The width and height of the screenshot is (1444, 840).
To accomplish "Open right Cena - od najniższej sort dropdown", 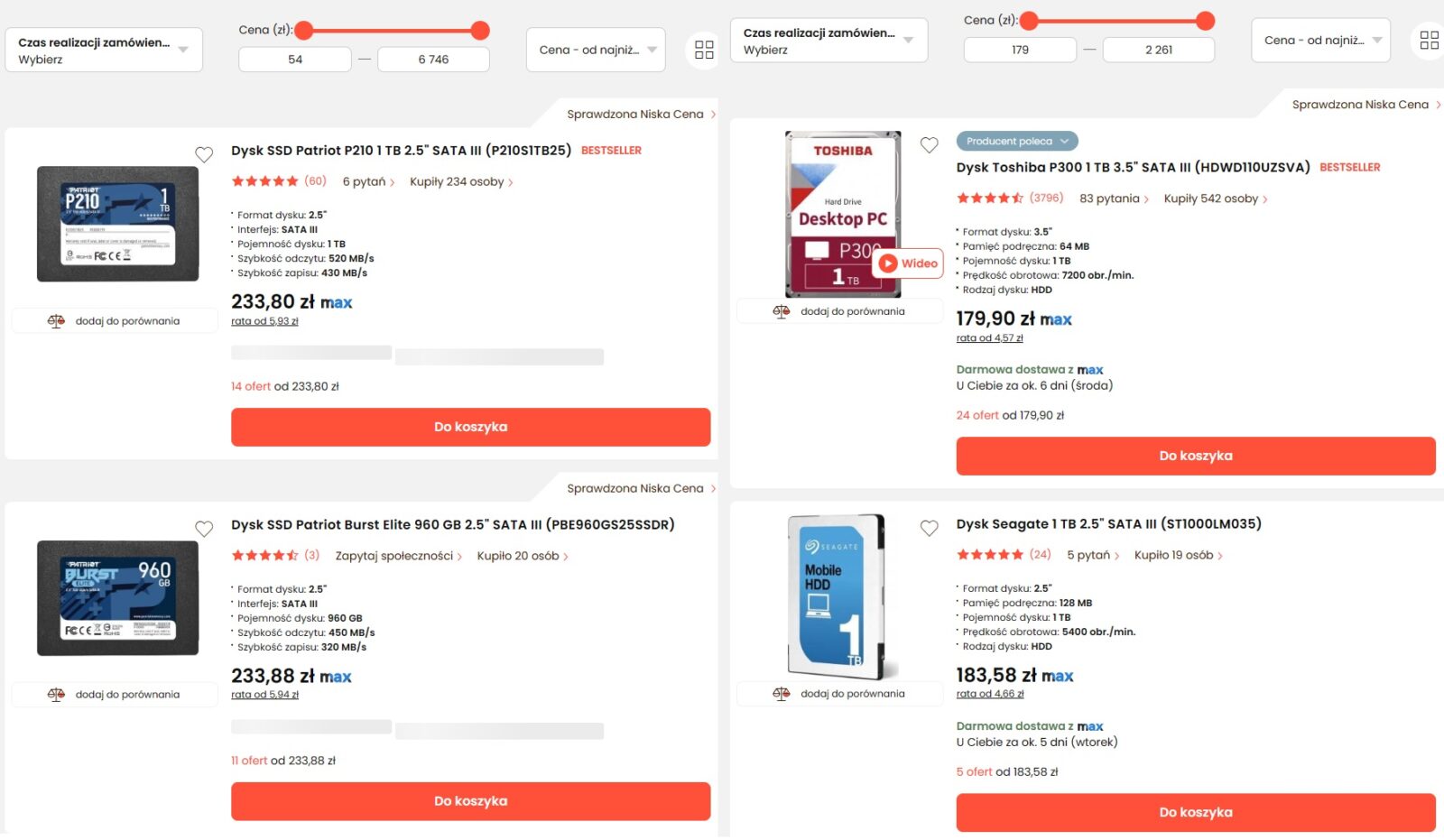I will 1320,41.
